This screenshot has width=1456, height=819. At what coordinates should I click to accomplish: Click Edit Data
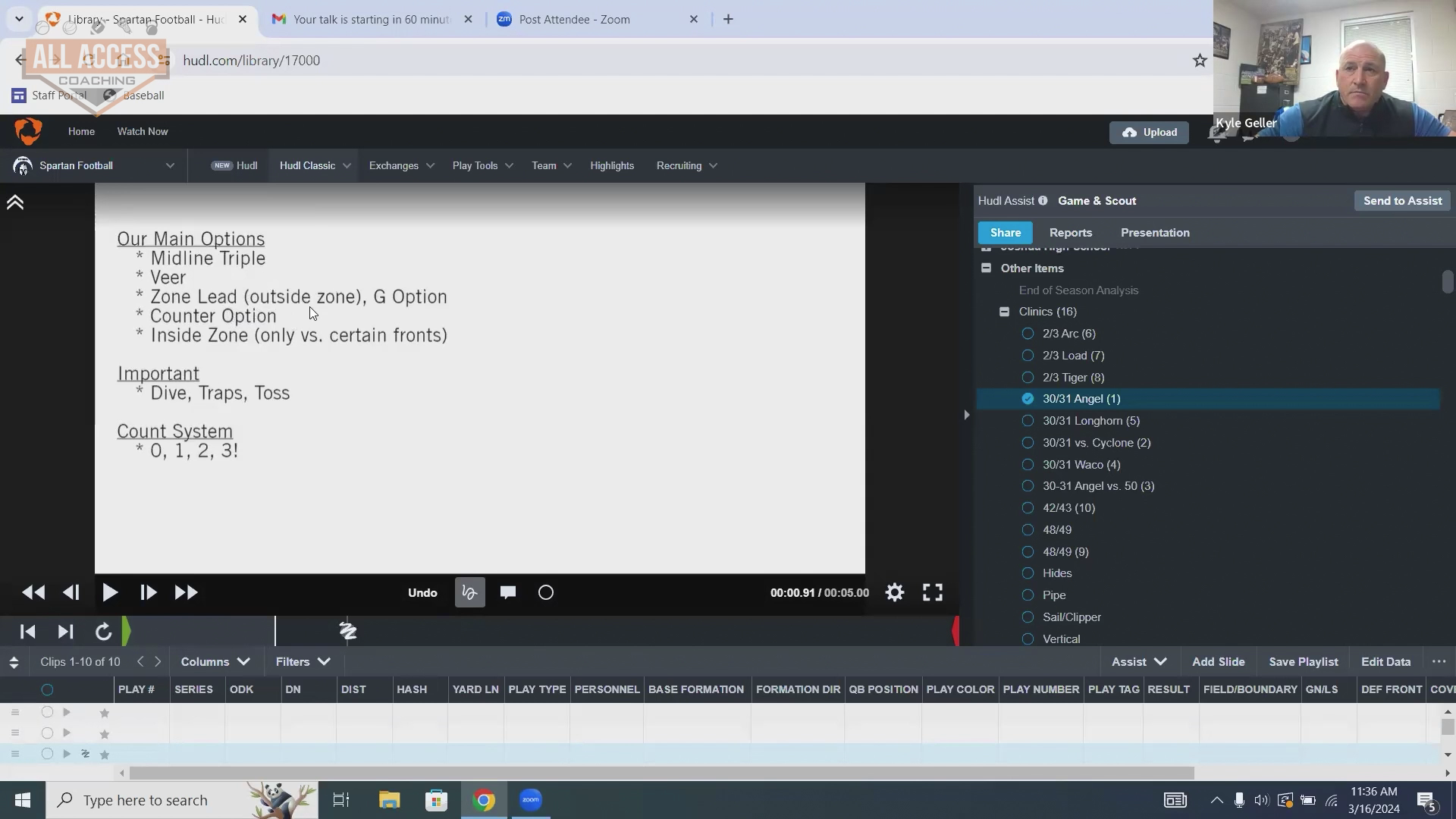(x=1385, y=662)
